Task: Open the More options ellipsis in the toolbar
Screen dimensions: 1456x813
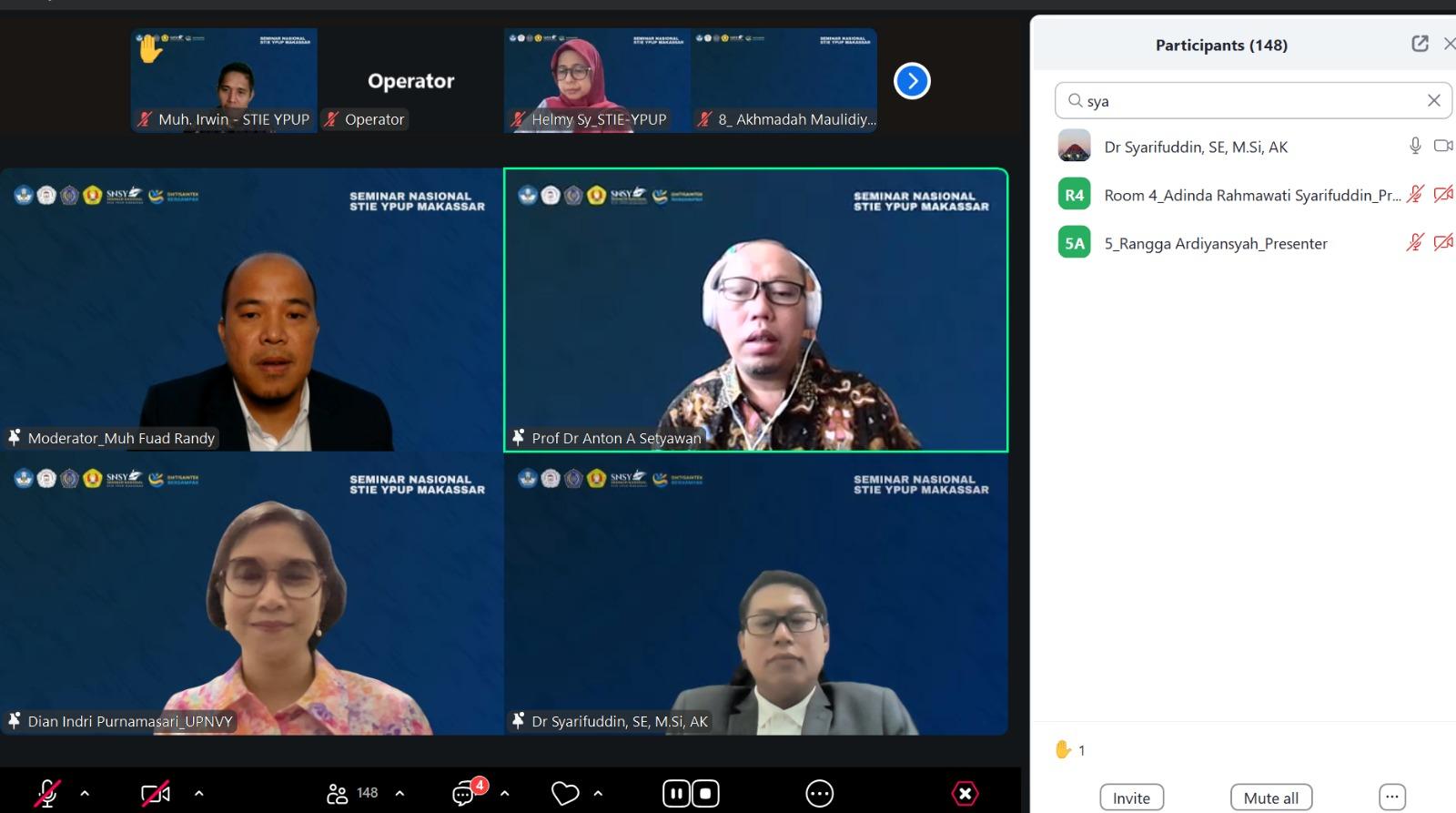Action: (x=819, y=794)
